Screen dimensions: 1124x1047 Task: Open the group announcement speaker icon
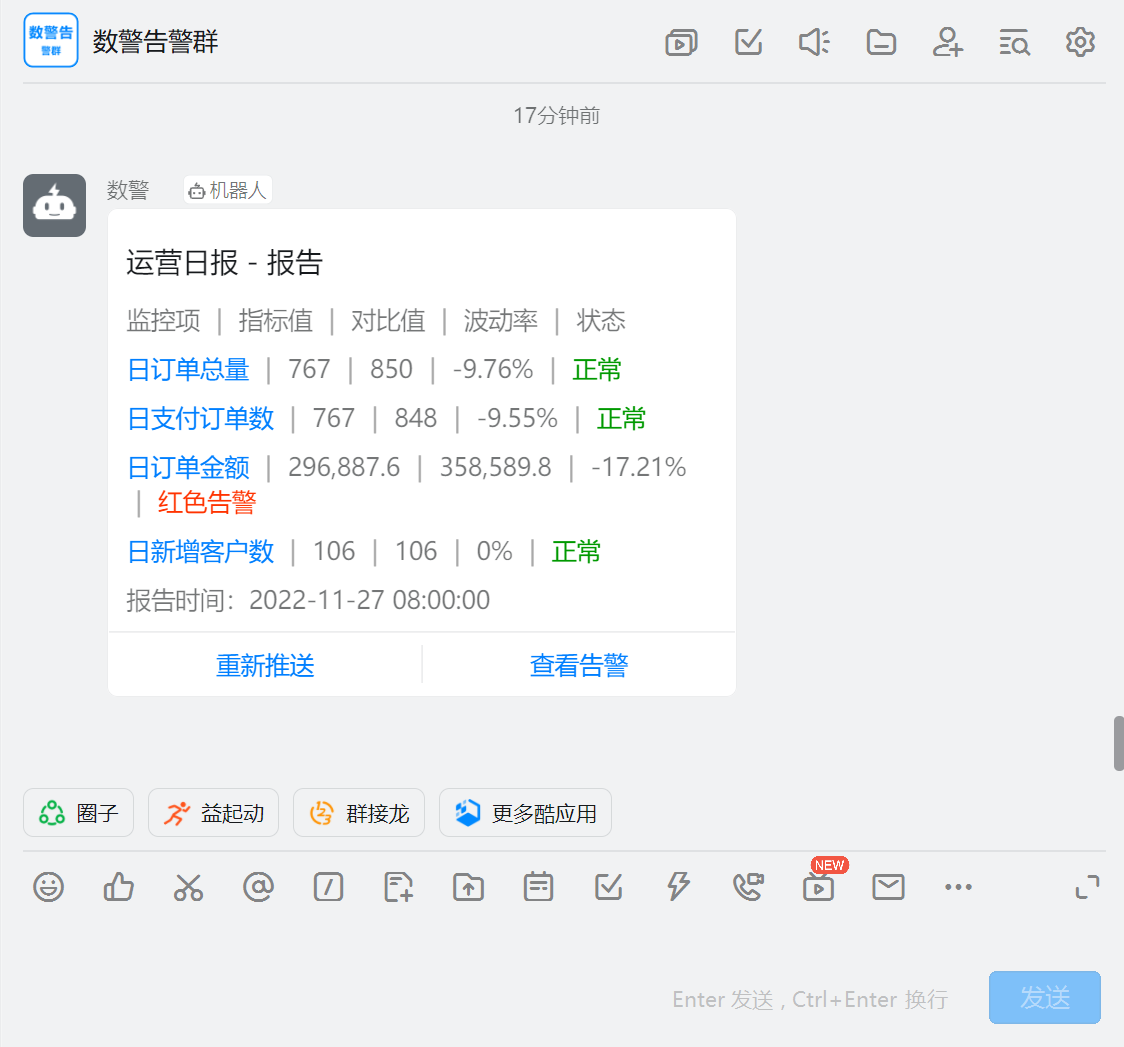tap(814, 42)
